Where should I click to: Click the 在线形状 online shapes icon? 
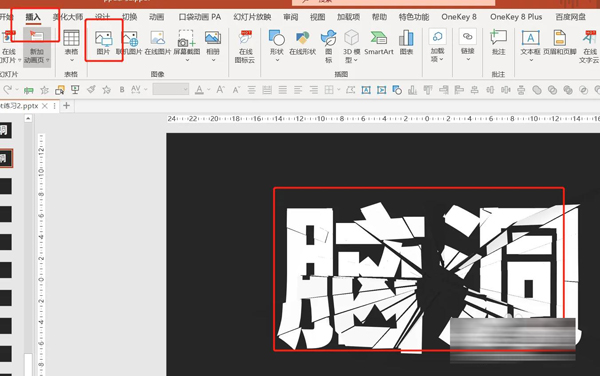tap(302, 38)
